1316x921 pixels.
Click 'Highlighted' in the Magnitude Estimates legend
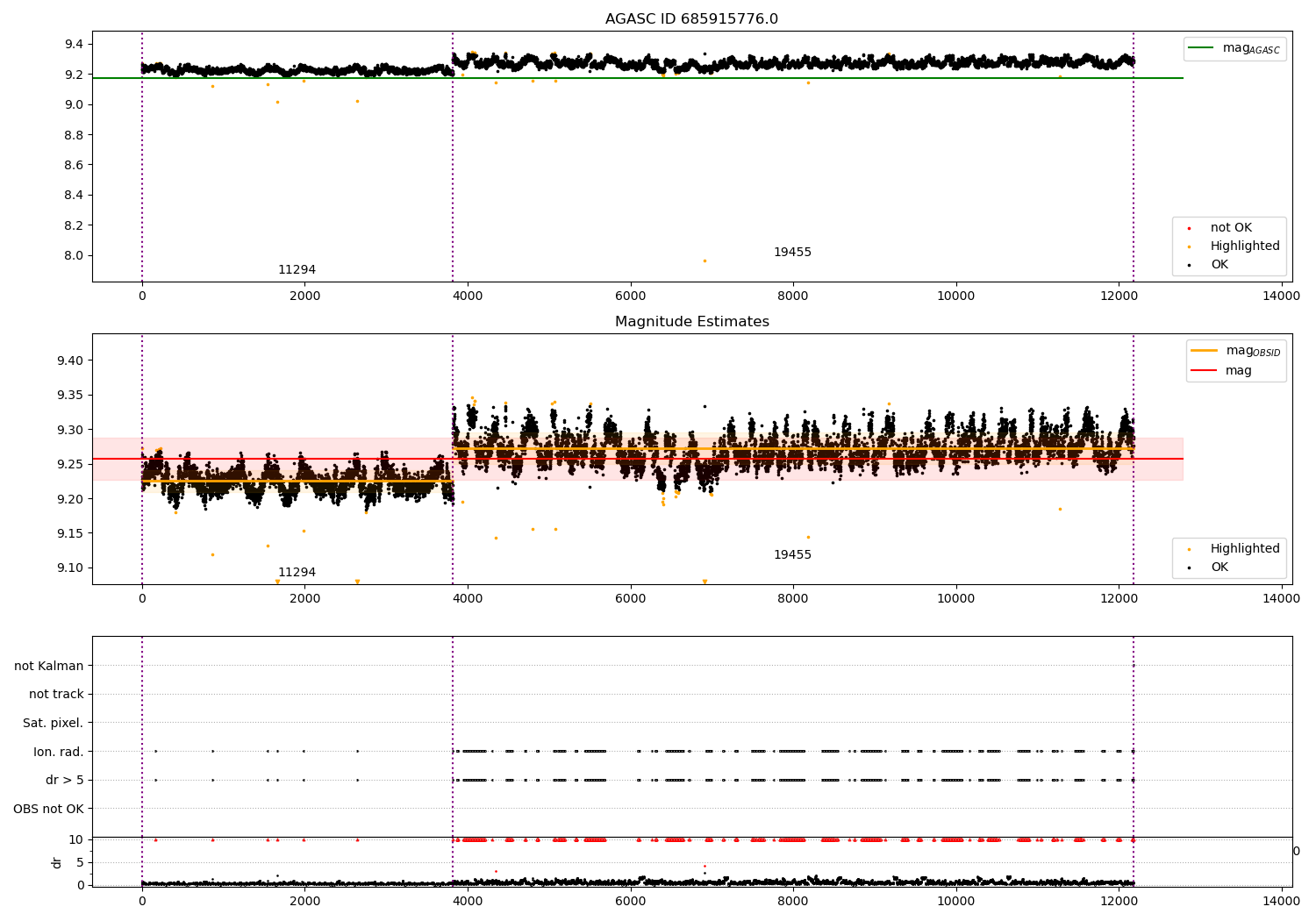pyautogui.click(x=1244, y=549)
